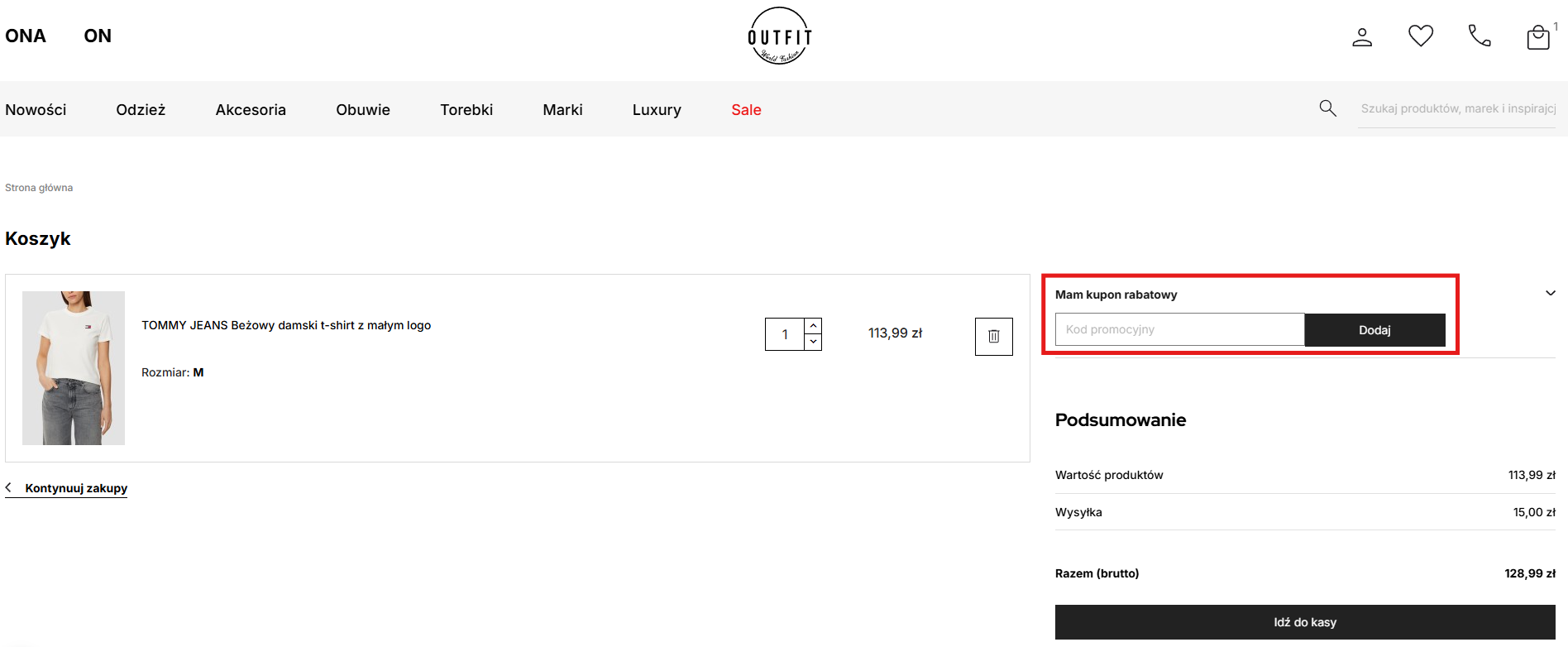Click back arrow beside Kontynuuj zakupy
1568x647 pixels.
pyautogui.click(x=9, y=488)
